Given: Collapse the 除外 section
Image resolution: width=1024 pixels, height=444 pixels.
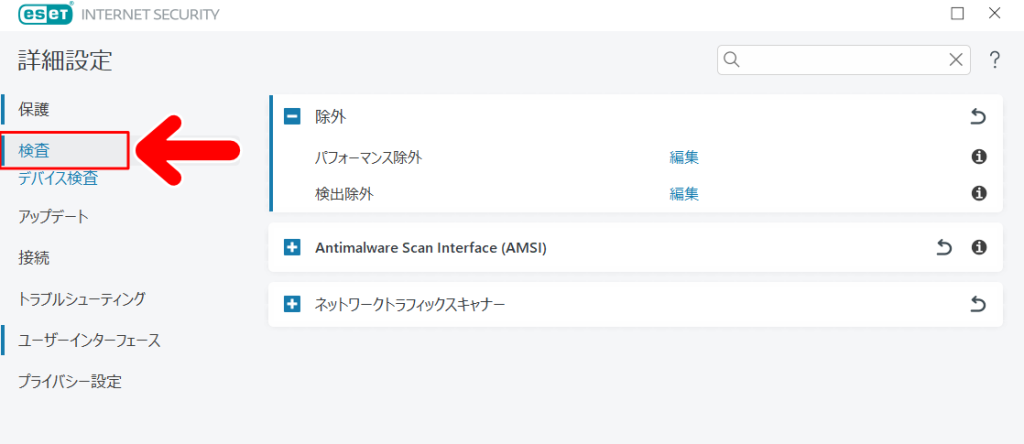Looking at the screenshot, I should (x=292, y=117).
